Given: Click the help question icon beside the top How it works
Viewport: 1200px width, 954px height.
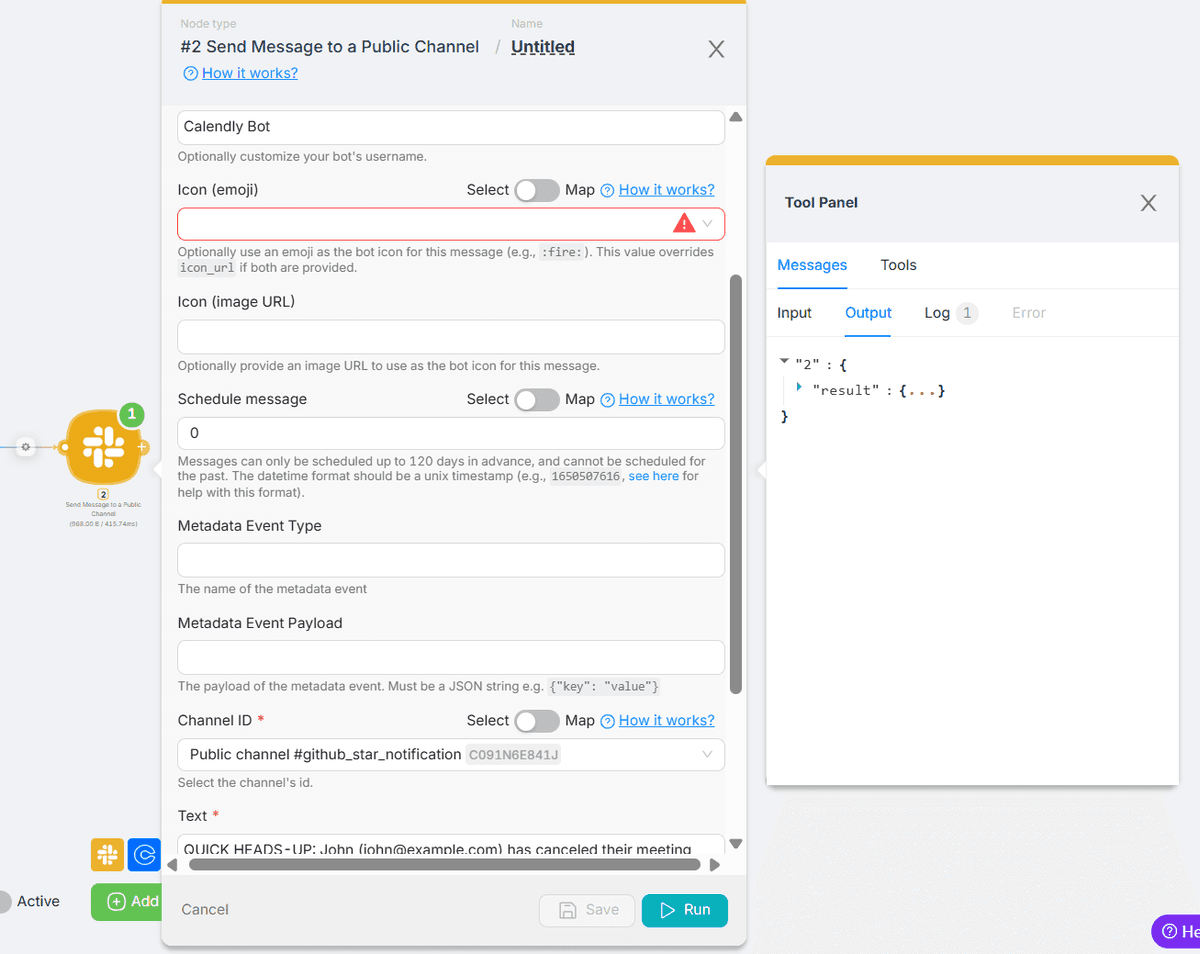Looking at the screenshot, I should pos(190,73).
